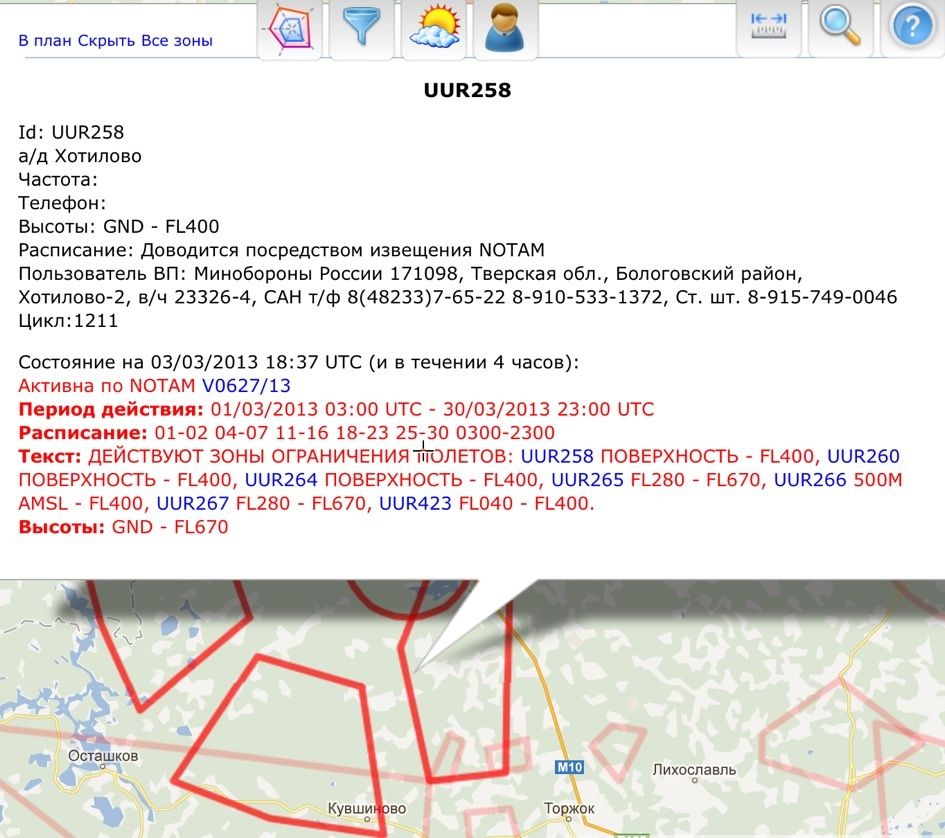Open the help question mark icon
Image resolution: width=945 pixels, height=838 pixels.
(912, 27)
